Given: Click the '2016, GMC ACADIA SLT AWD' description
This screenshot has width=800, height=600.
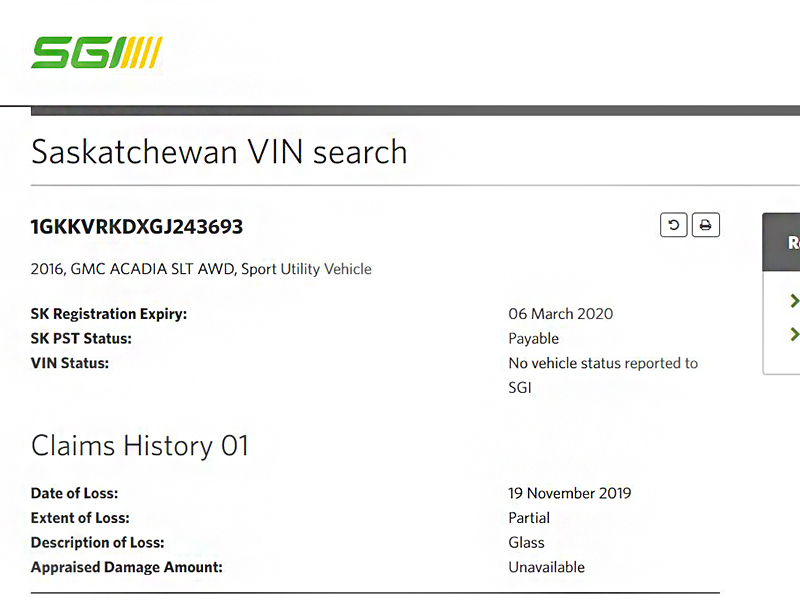Looking at the screenshot, I should 201,269.
